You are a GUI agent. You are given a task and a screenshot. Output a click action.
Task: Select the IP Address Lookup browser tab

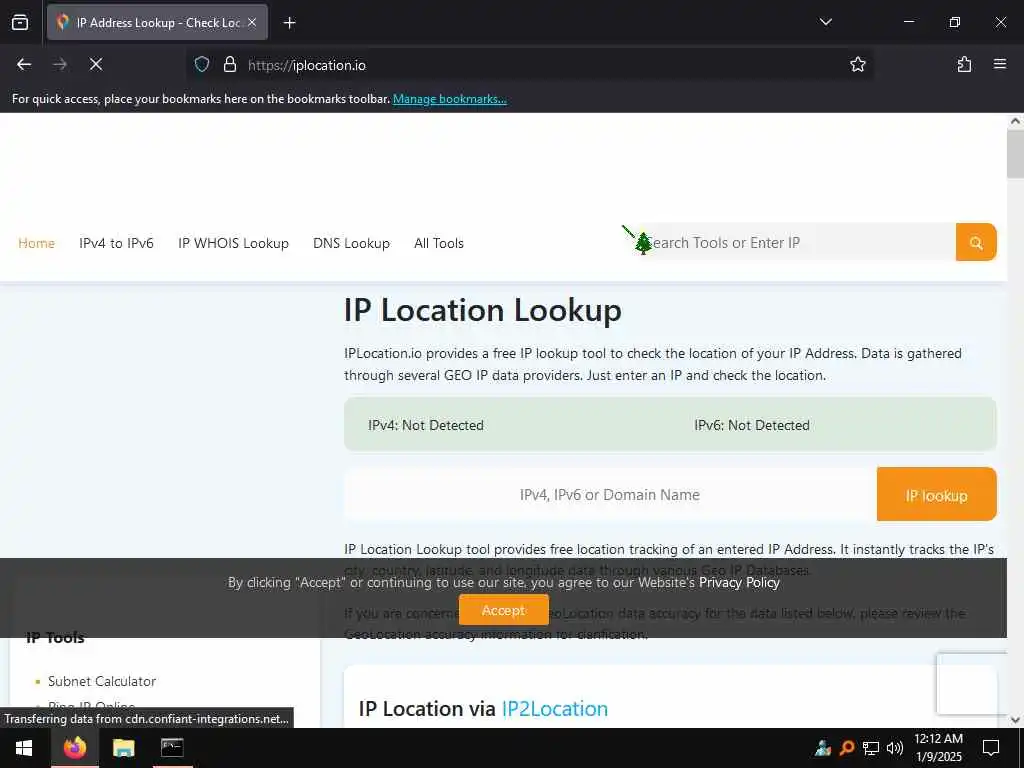click(157, 23)
